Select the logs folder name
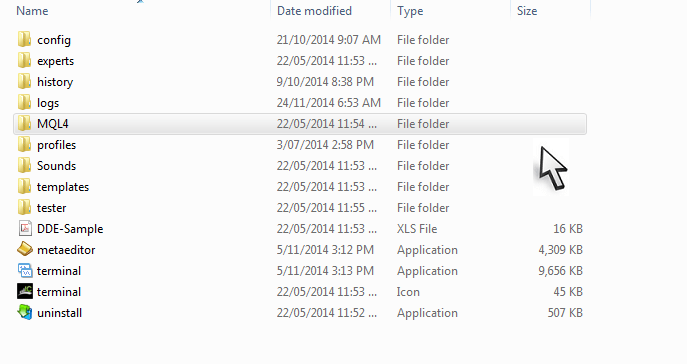Screen dimensions: 687x364 (x=48, y=103)
